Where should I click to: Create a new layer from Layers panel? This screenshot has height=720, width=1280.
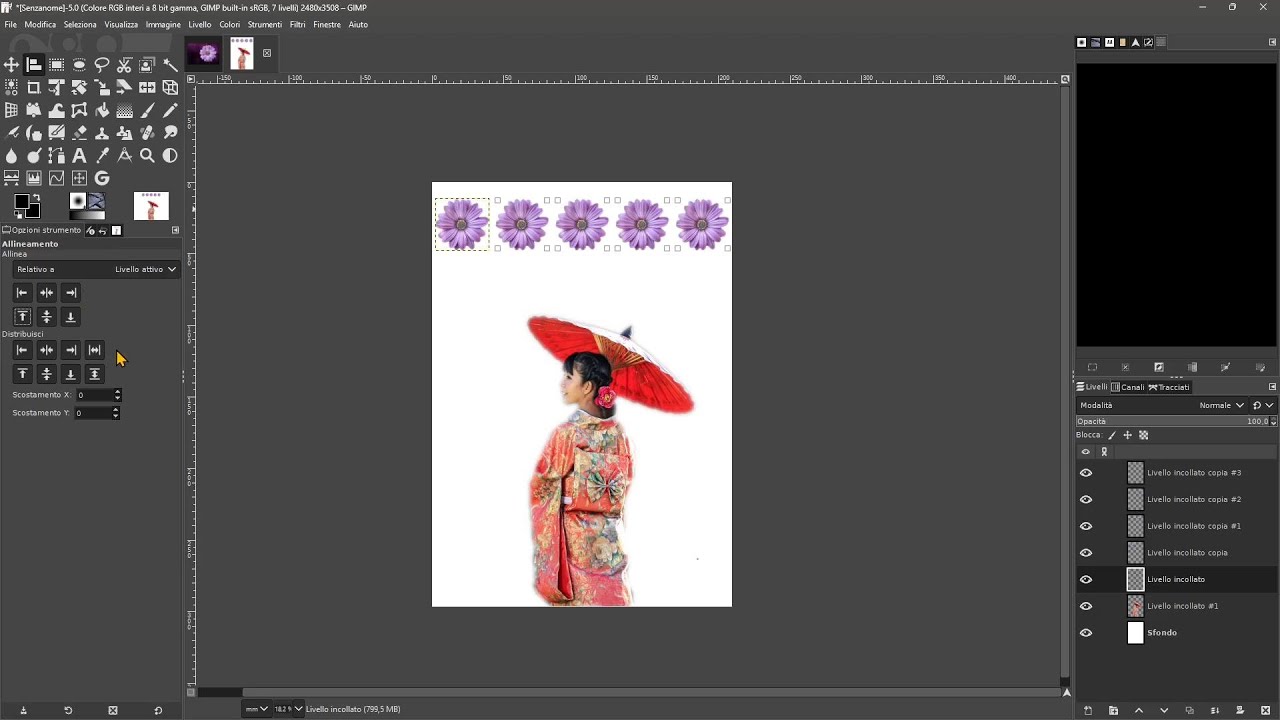pos(1088,711)
